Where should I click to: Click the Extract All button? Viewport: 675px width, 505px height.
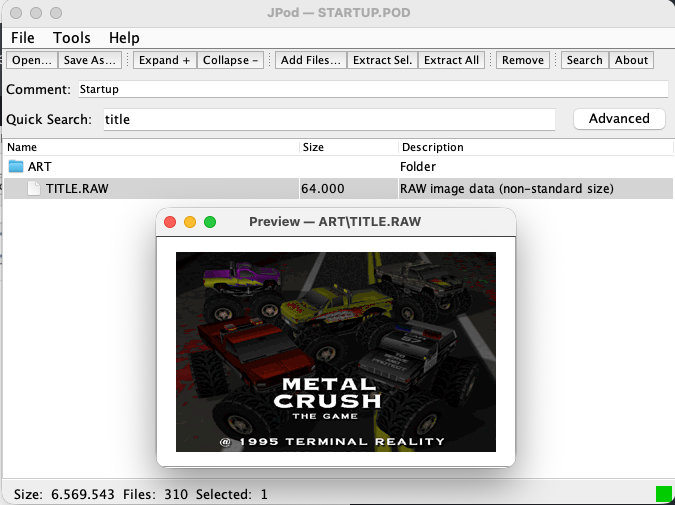(452, 60)
